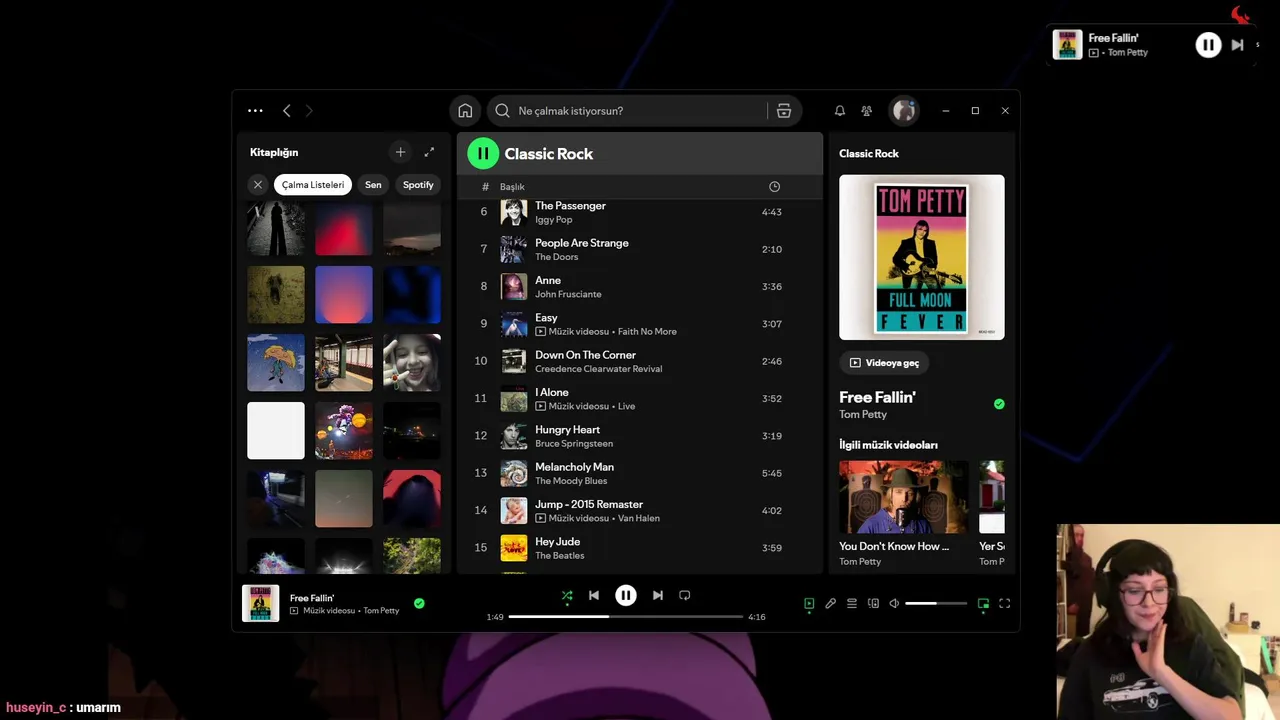
Task: Click the # column header
Action: pos(485,187)
